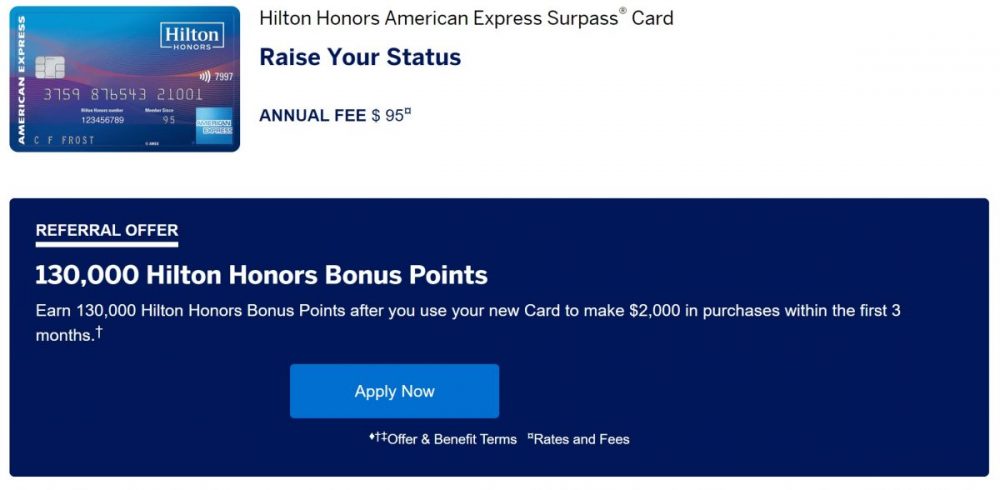Viewport: 1000px width, 490px height.
Task: Click the rates footnote symbol after $95
Action: pos(408,112)
